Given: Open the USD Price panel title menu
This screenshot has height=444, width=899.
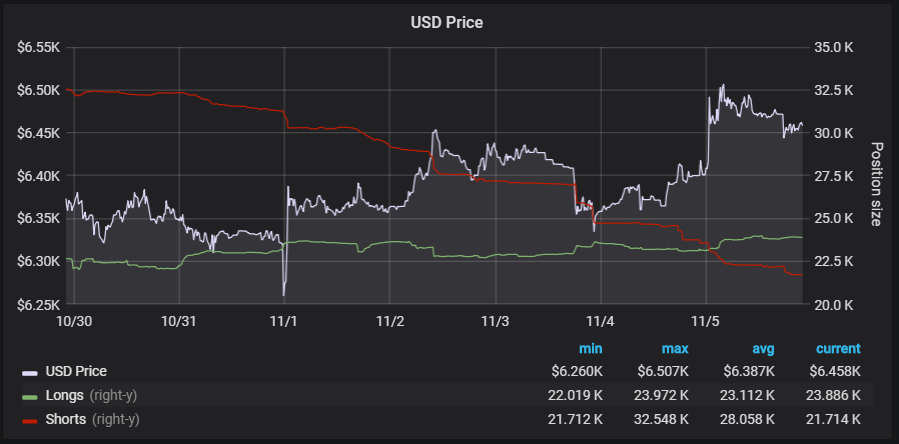Looking at the screenshot, I should tap(449, 22).
